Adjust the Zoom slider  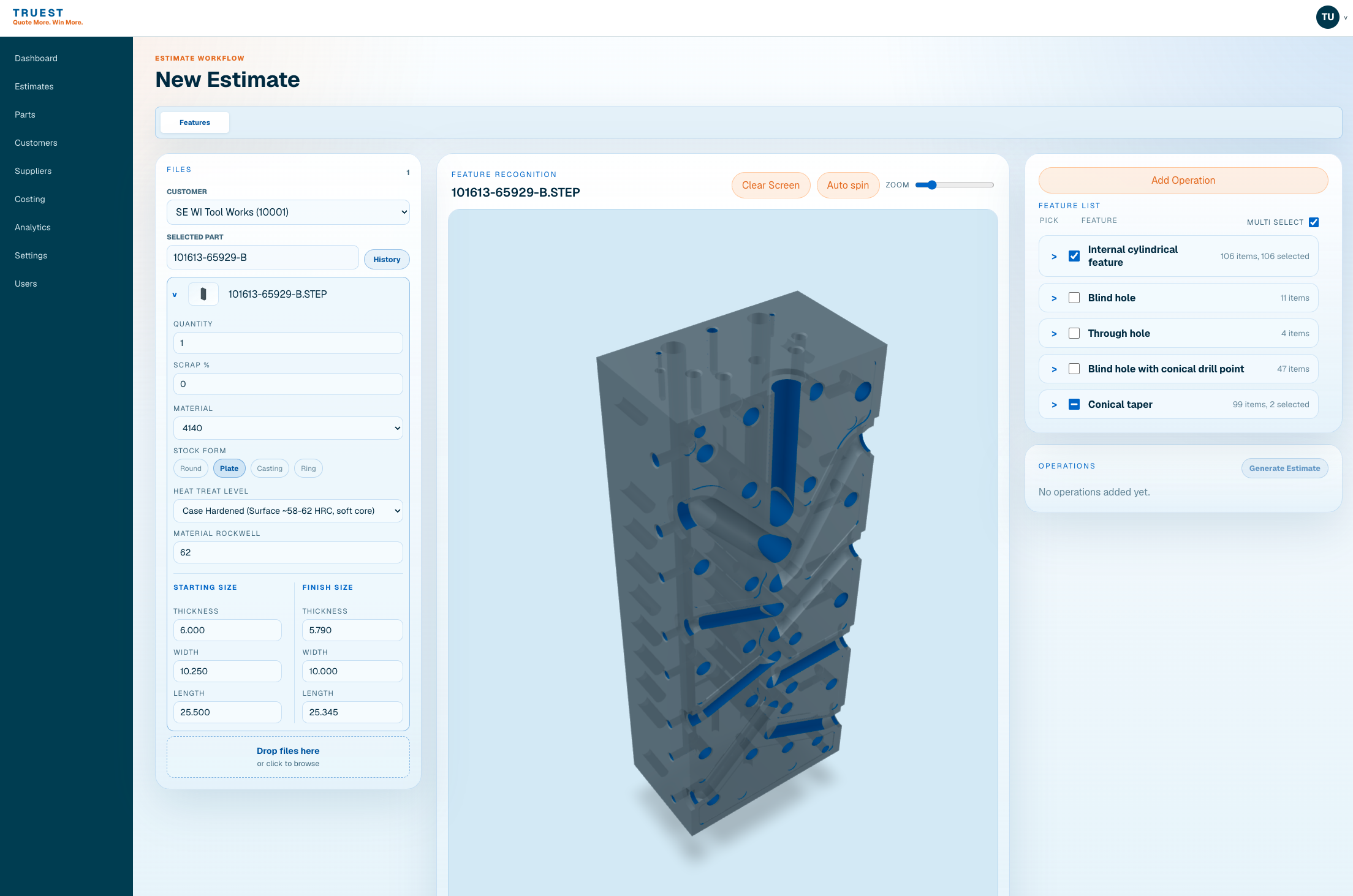click(954, 185)
